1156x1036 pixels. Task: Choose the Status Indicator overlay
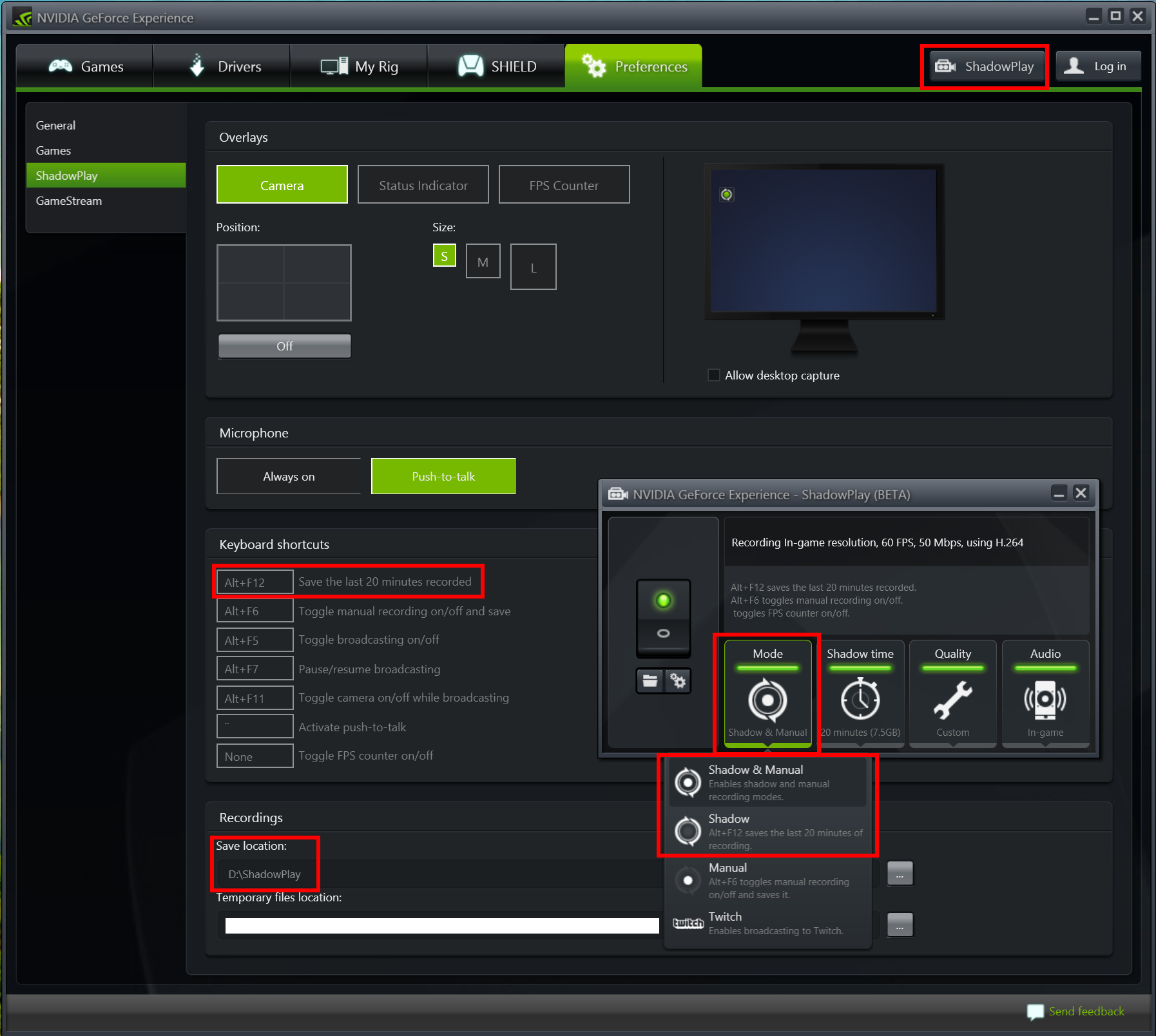click(x=423, y=185)
